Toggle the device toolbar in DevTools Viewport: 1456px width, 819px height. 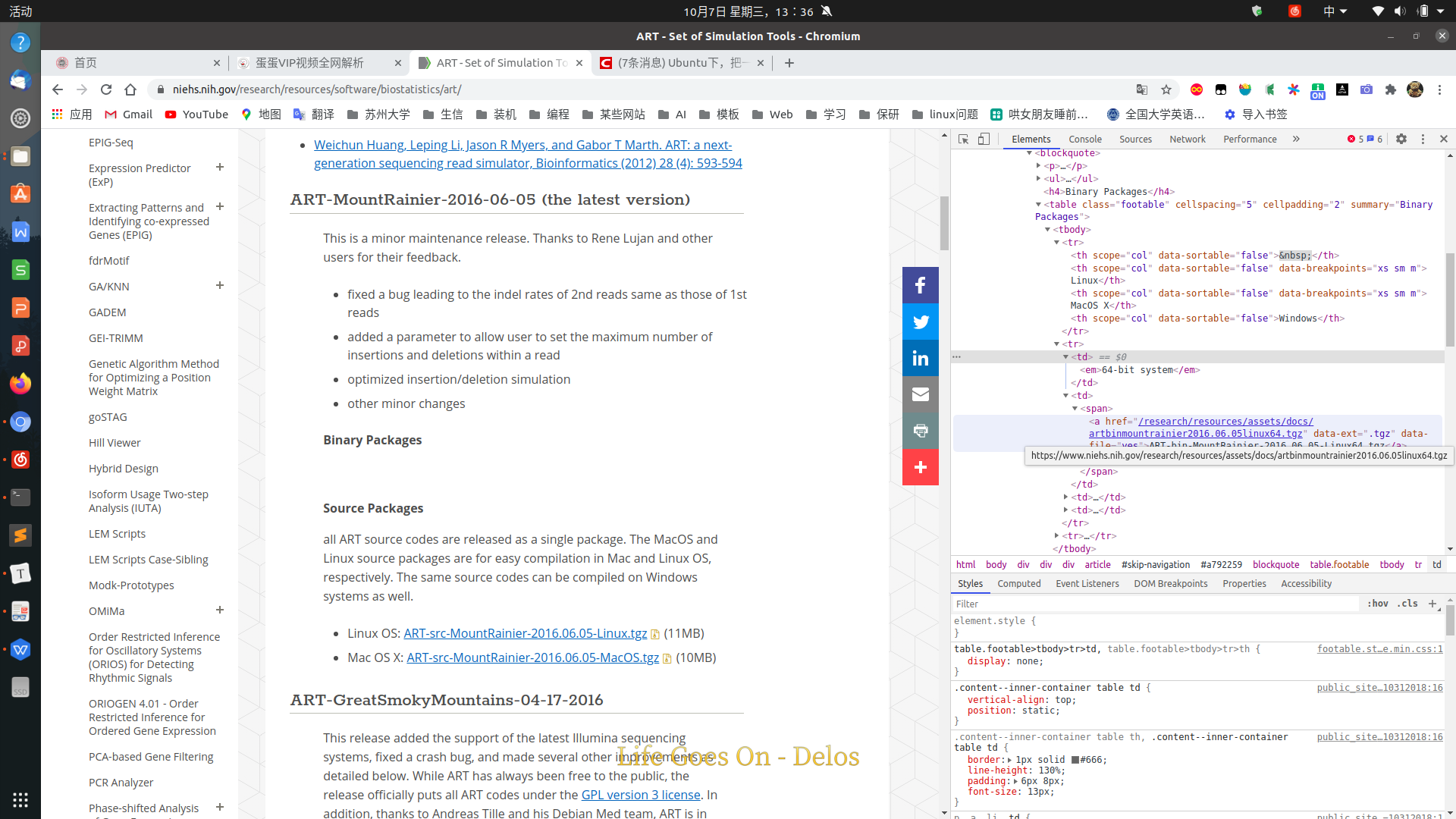pos(984,140)
